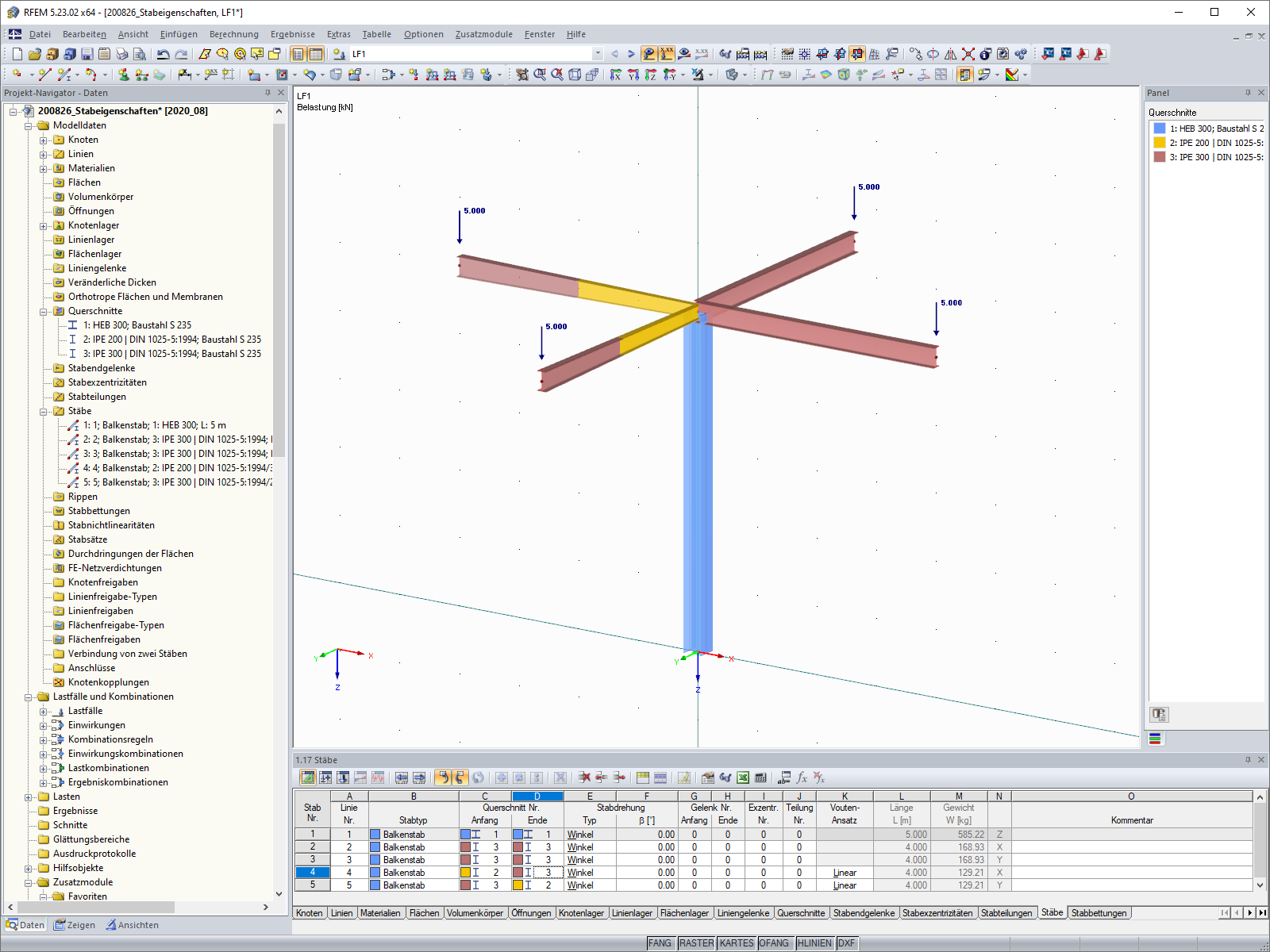
Task: Toggle the KARTES status button
Action: tap(737, 943)
